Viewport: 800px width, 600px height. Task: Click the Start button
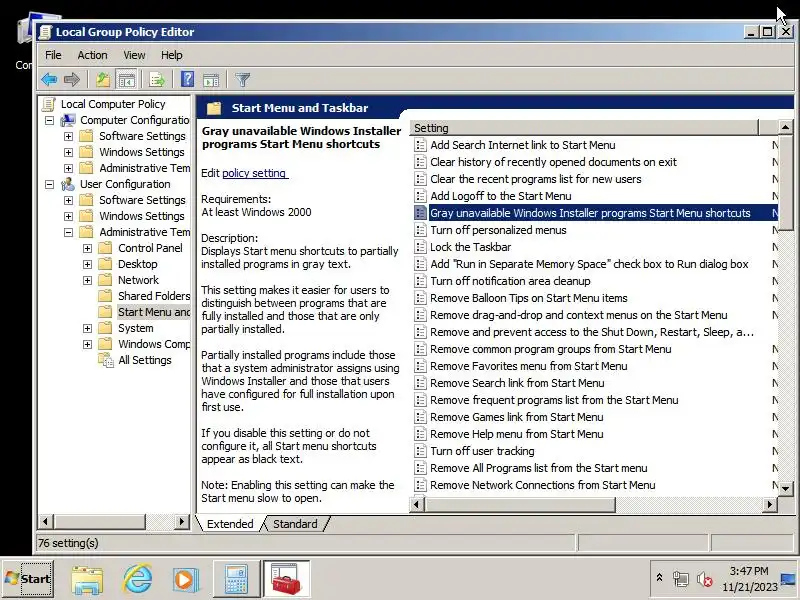28,579
